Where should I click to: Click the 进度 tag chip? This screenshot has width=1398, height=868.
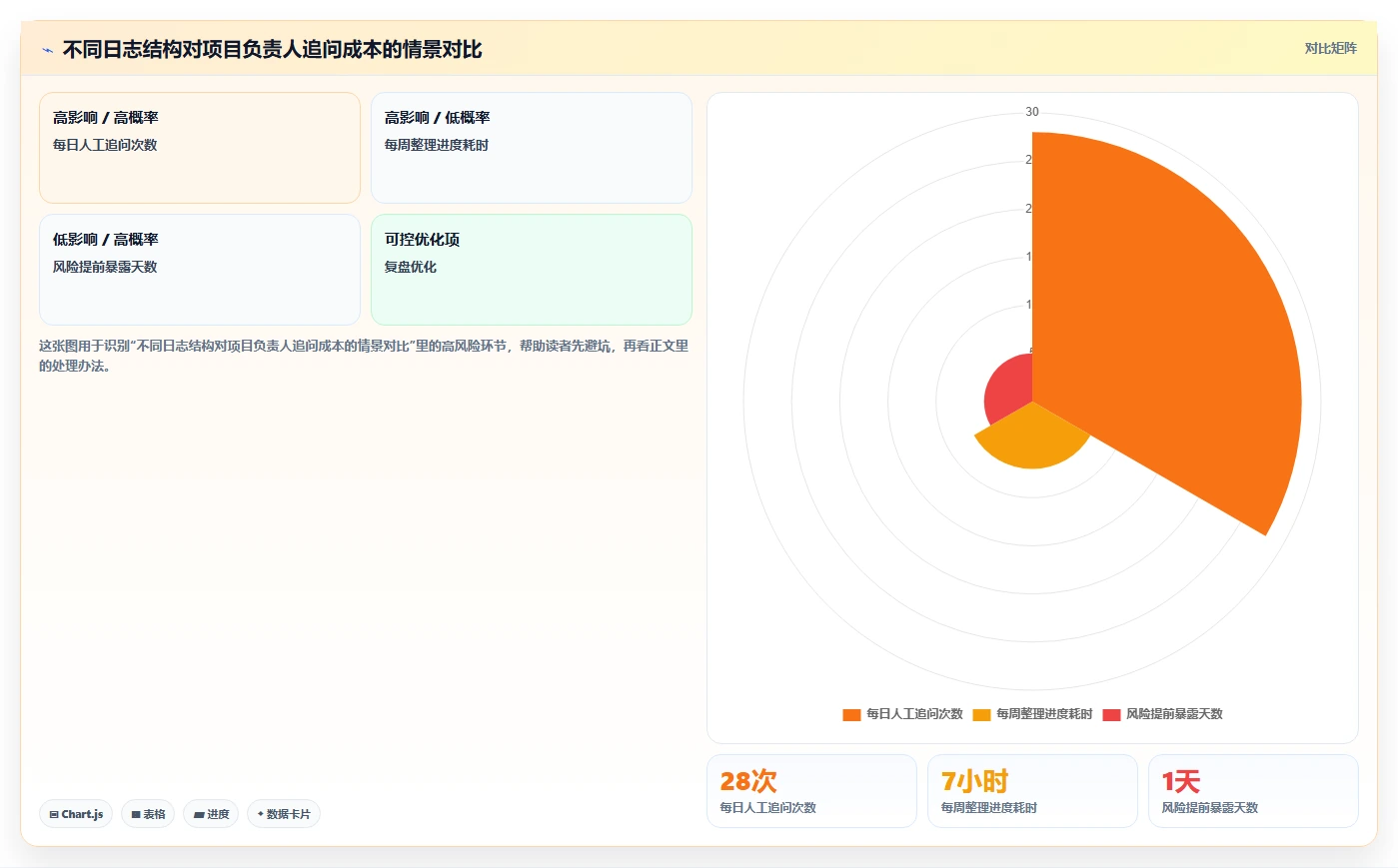(211, 814)
